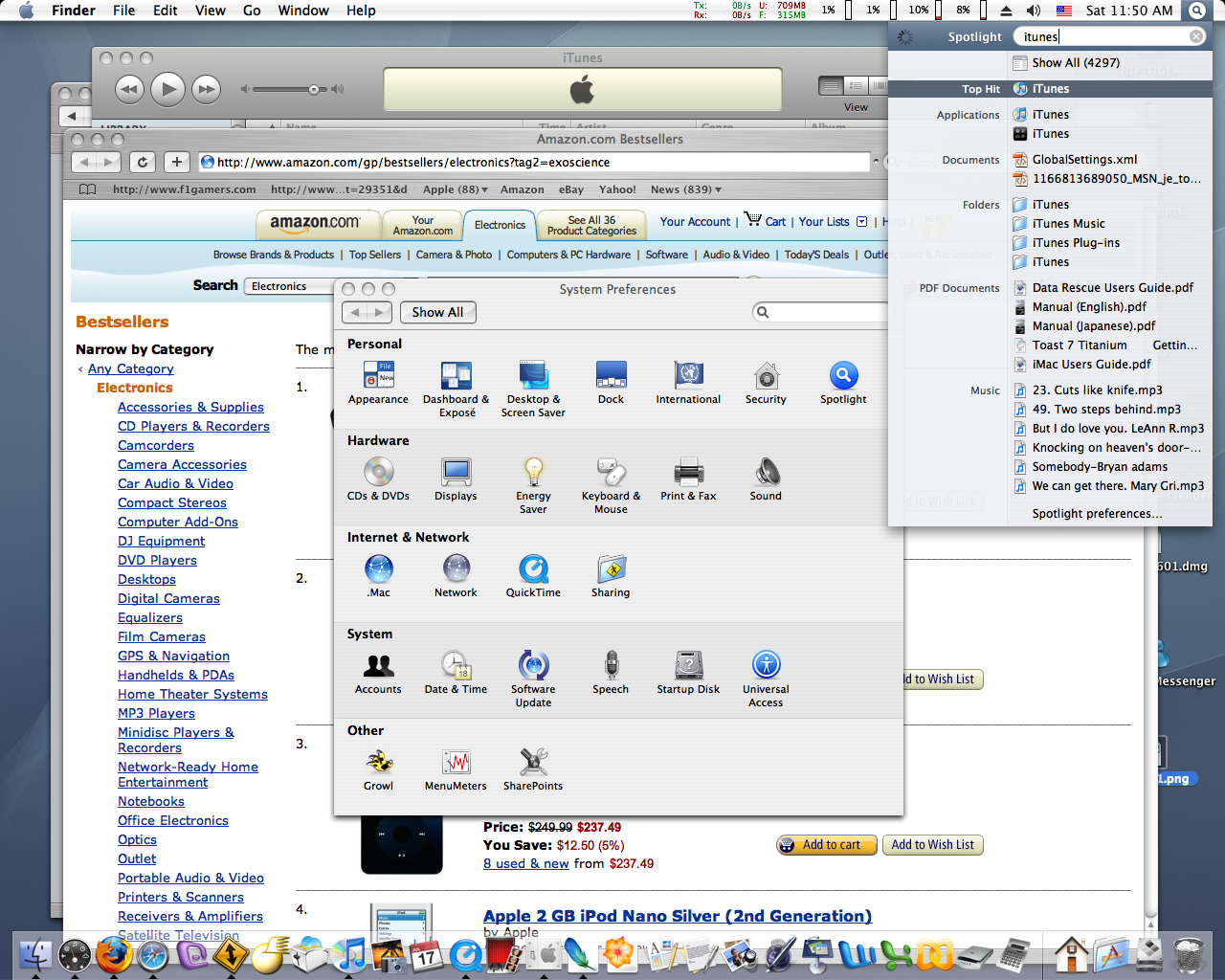Screen dimensions: 1225x980
Task: Open the Window menu
Action: point(303,11)
